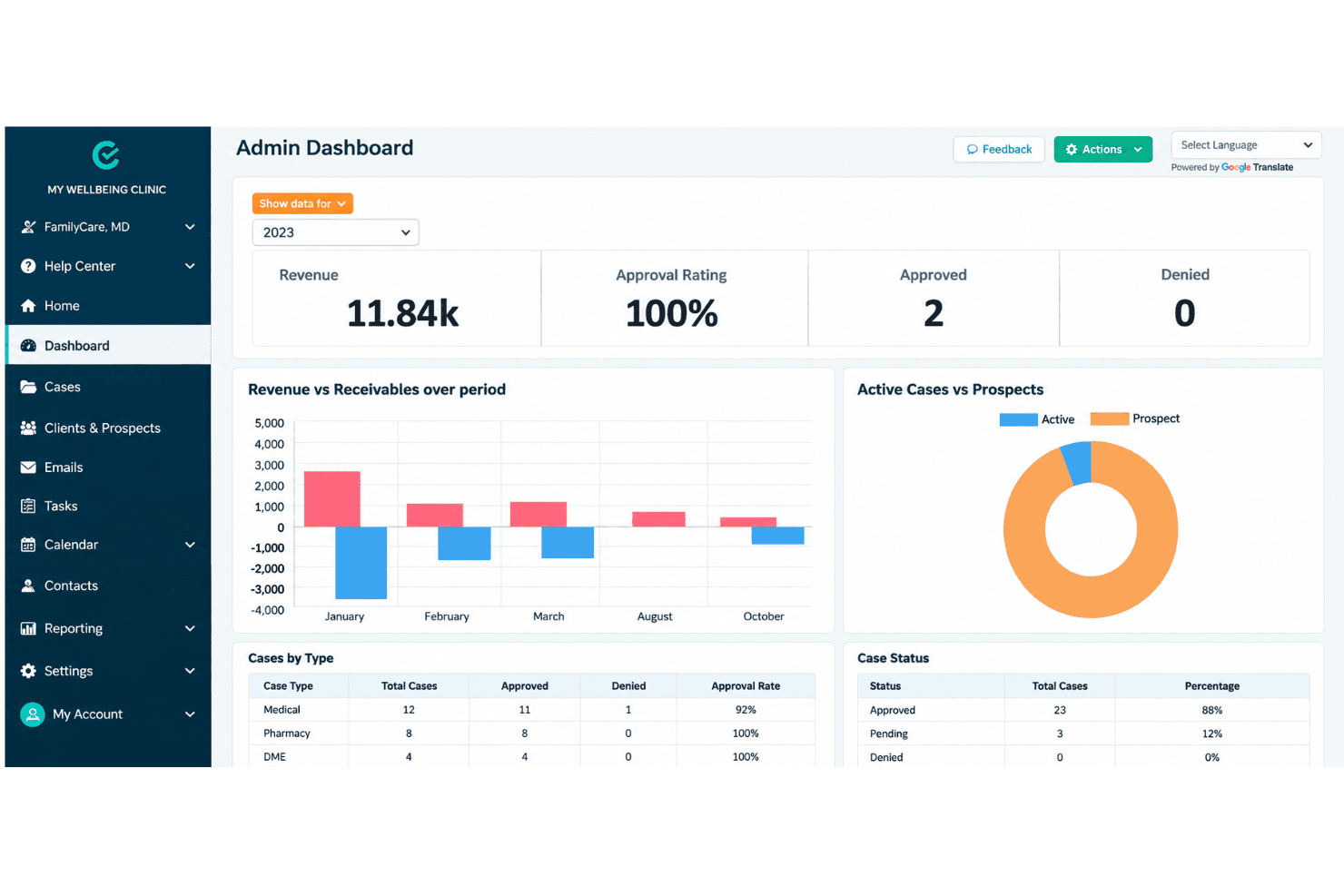This screenshot has height=896, width=1344.
Task: Open the Emails section
Action: [x=108, y=468]
